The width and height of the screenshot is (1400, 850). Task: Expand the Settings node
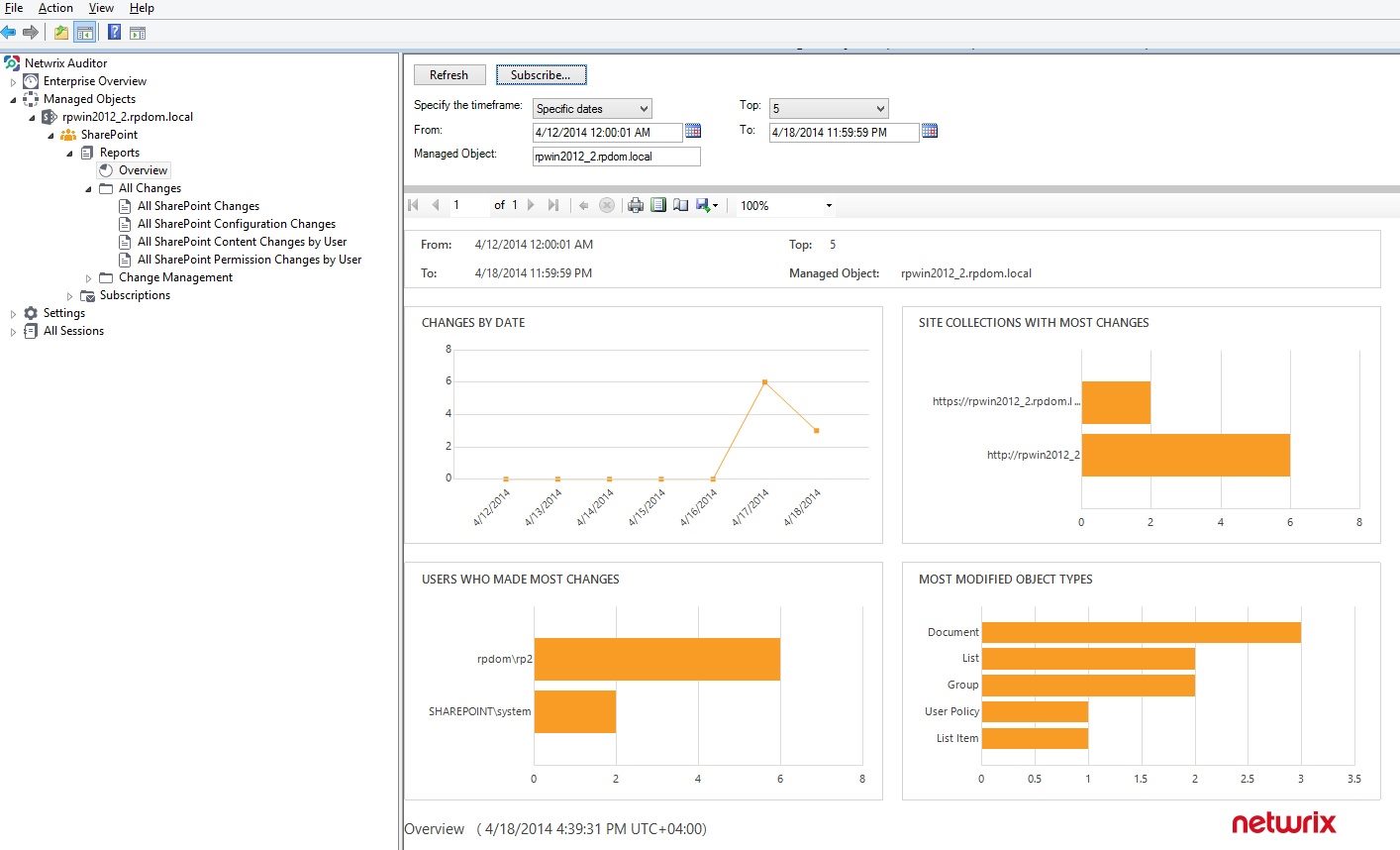click(x=13, y=314)
